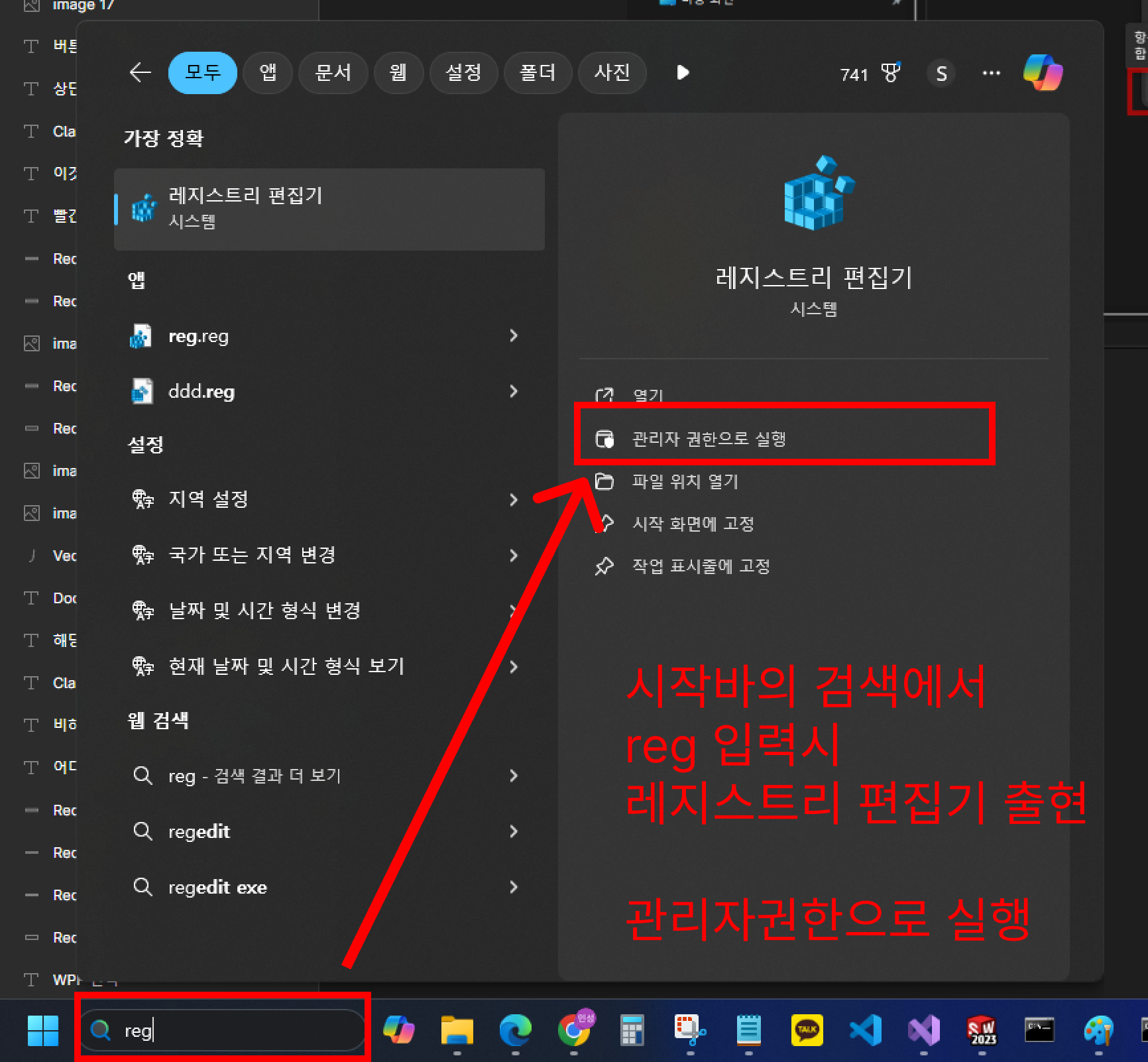This screenshot has height=1062, width=1148.
Task: Click the taskbar search box containing reg
Action: 223,1030
